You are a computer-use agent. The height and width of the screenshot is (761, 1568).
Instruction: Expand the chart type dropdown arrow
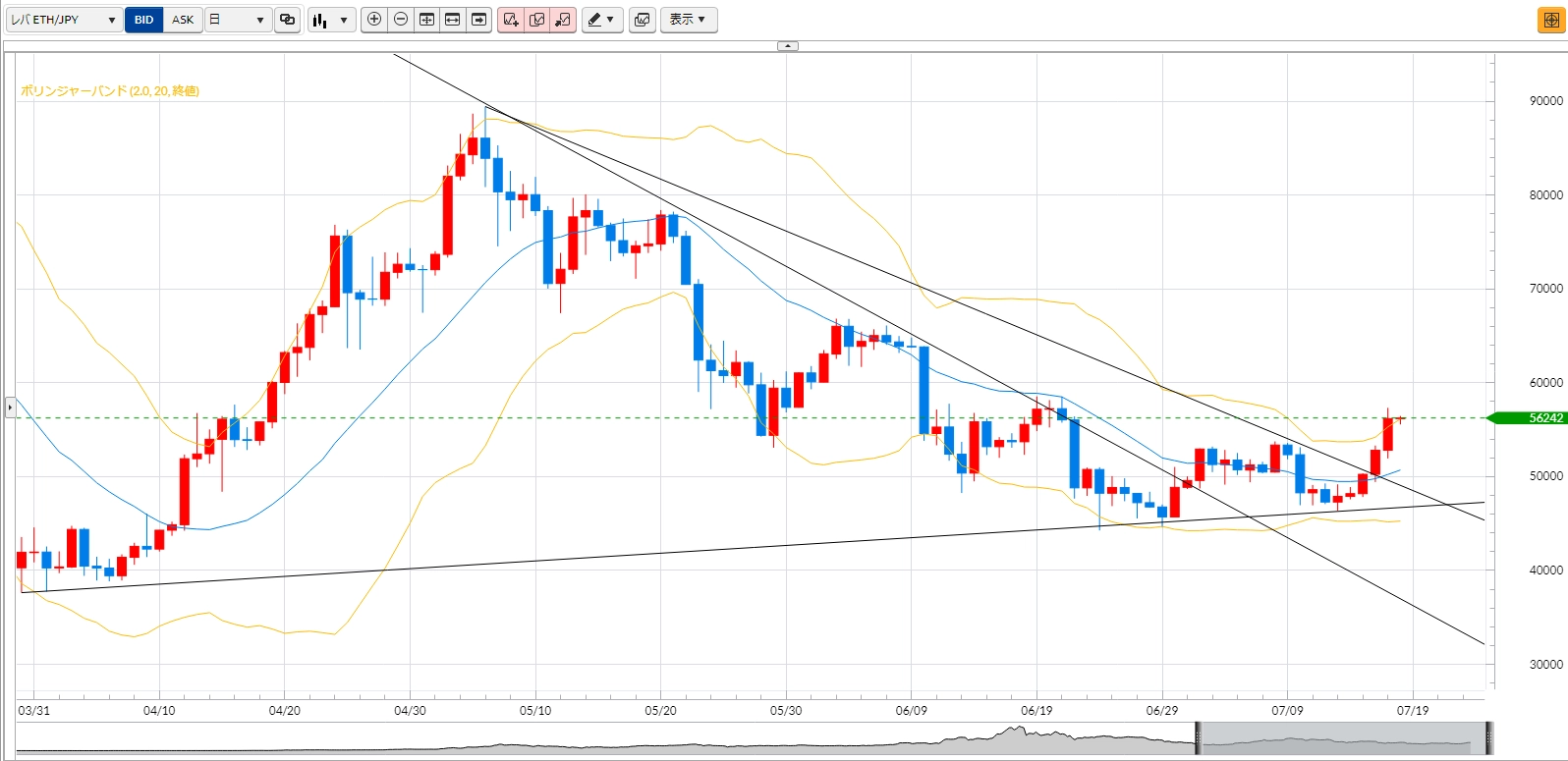(344, 20)
